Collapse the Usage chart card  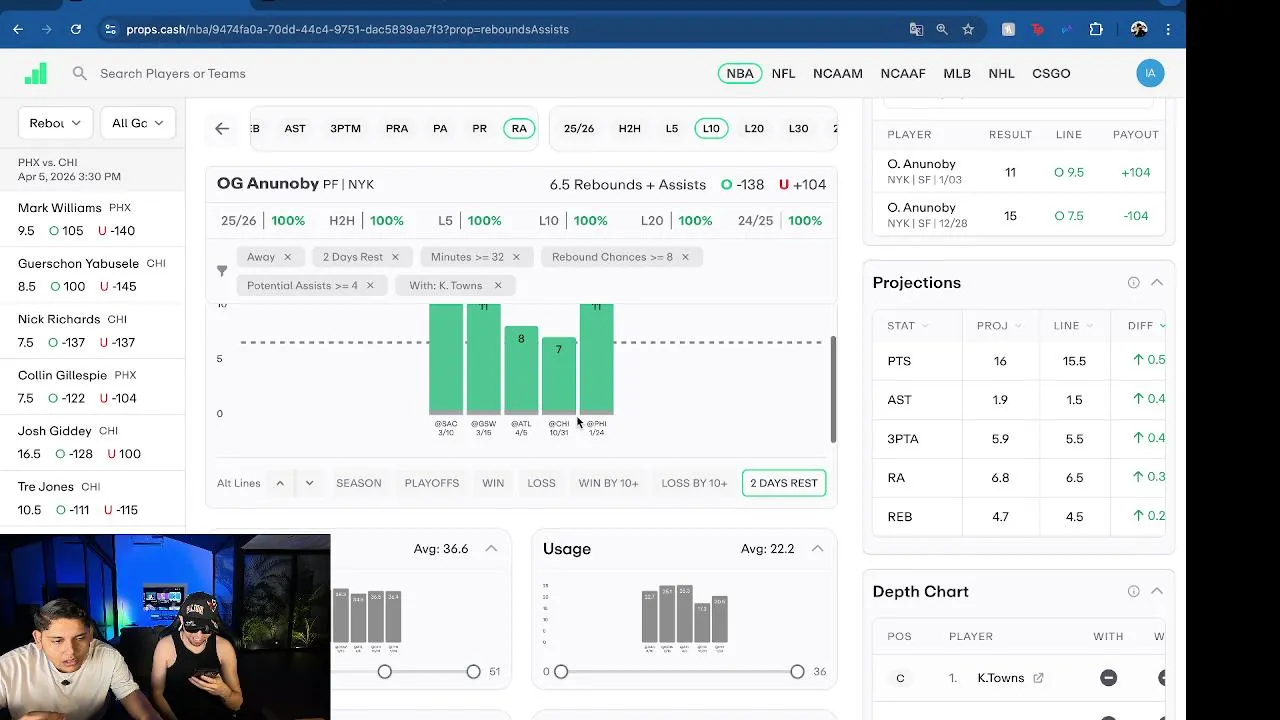pos(817,548)
